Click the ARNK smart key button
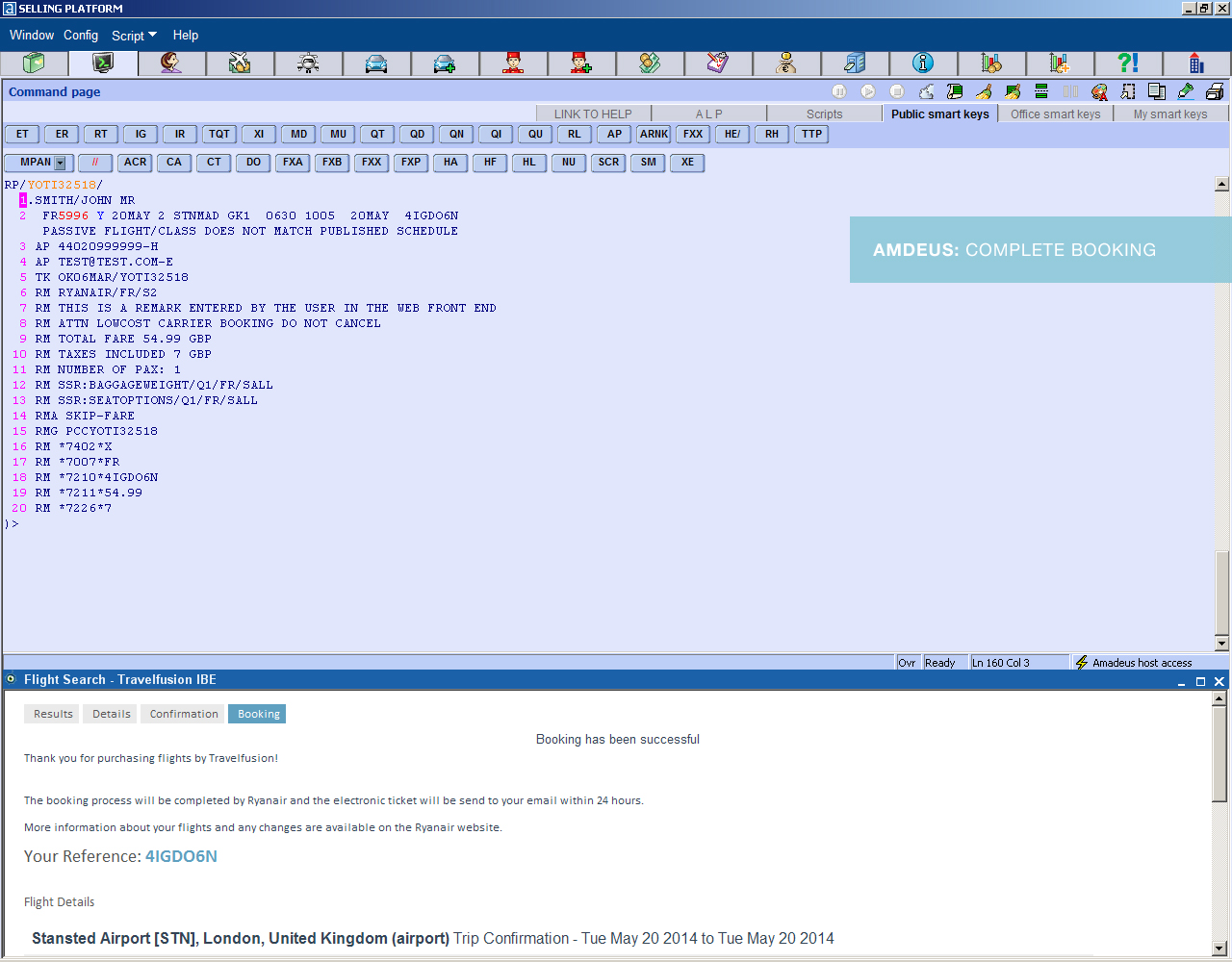Image resolution: width=1232 pixels, height=962 pixels. coord(654,135)
